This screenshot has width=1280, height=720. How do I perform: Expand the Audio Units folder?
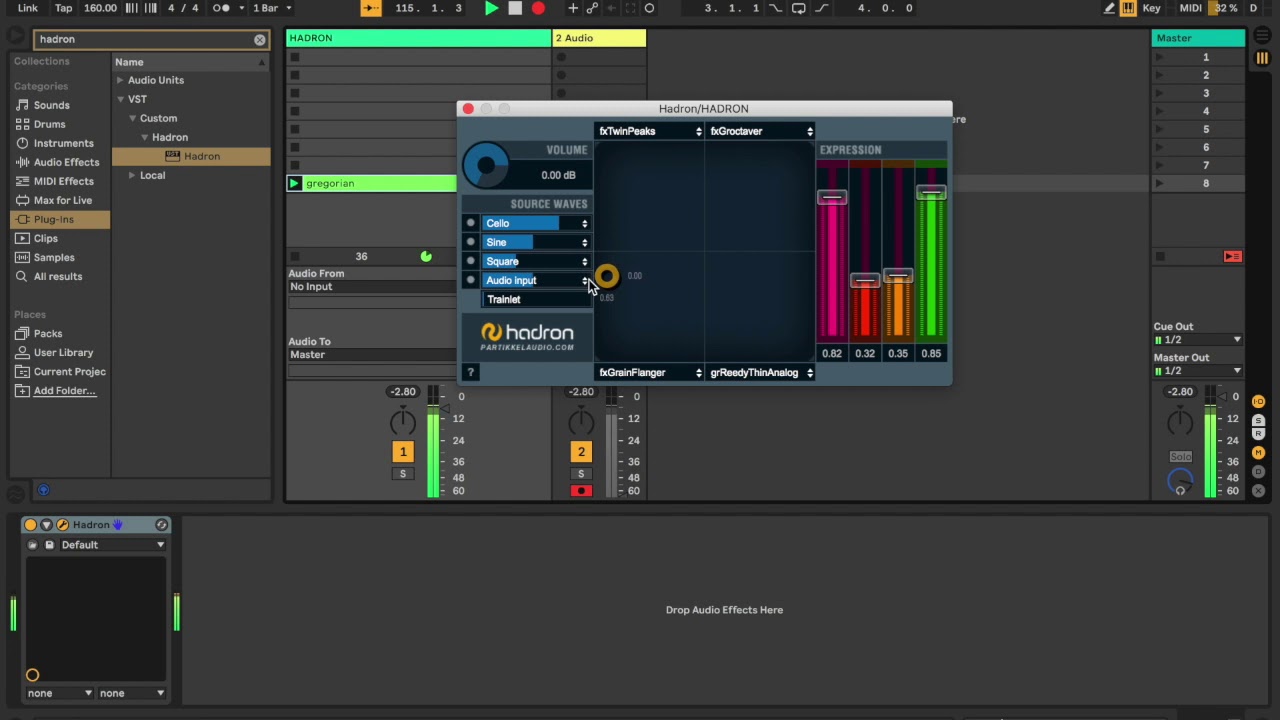[120, 80]
